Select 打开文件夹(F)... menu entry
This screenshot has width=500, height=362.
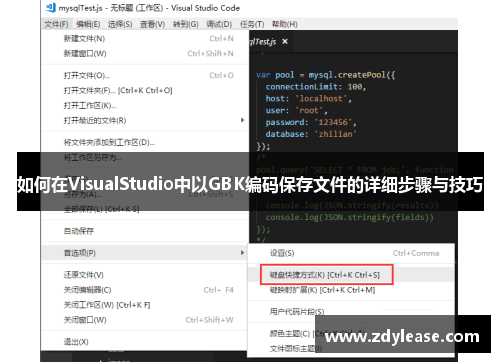pyautogui.click(x=145, y=90)
